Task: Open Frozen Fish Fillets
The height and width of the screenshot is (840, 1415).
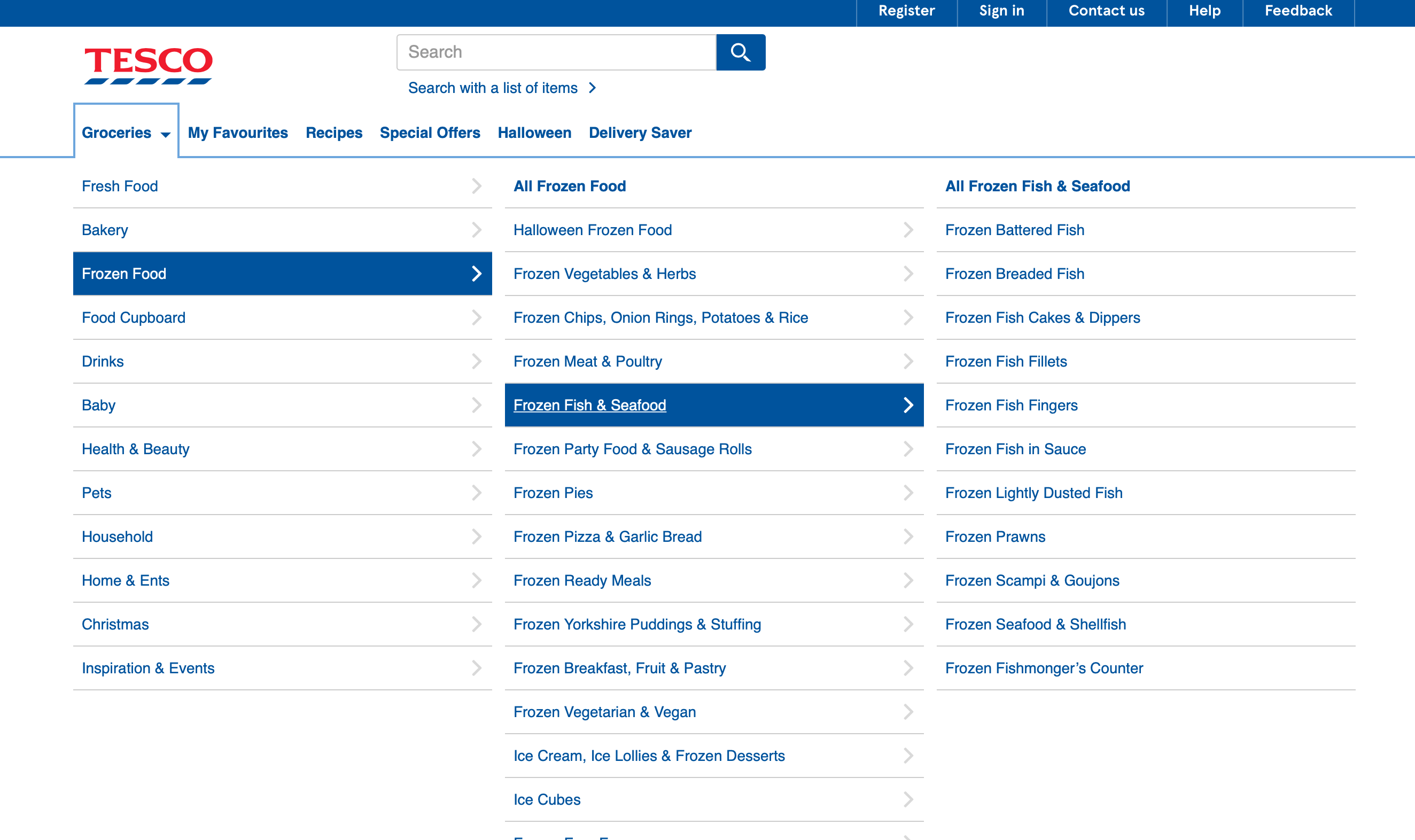Action: pos(1146,361)
